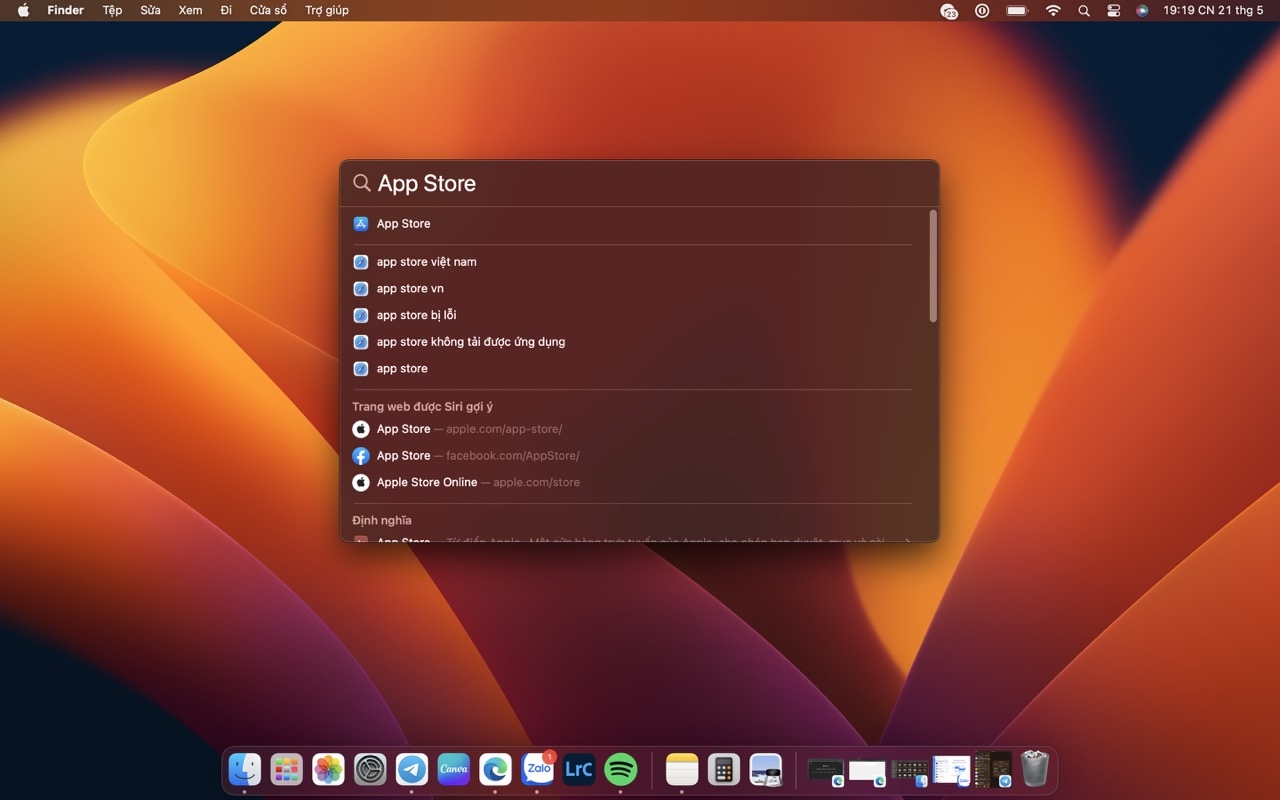Open Zalo app in Dock
The width and height of the screenshot is (1280, 800).
[538, 769]
